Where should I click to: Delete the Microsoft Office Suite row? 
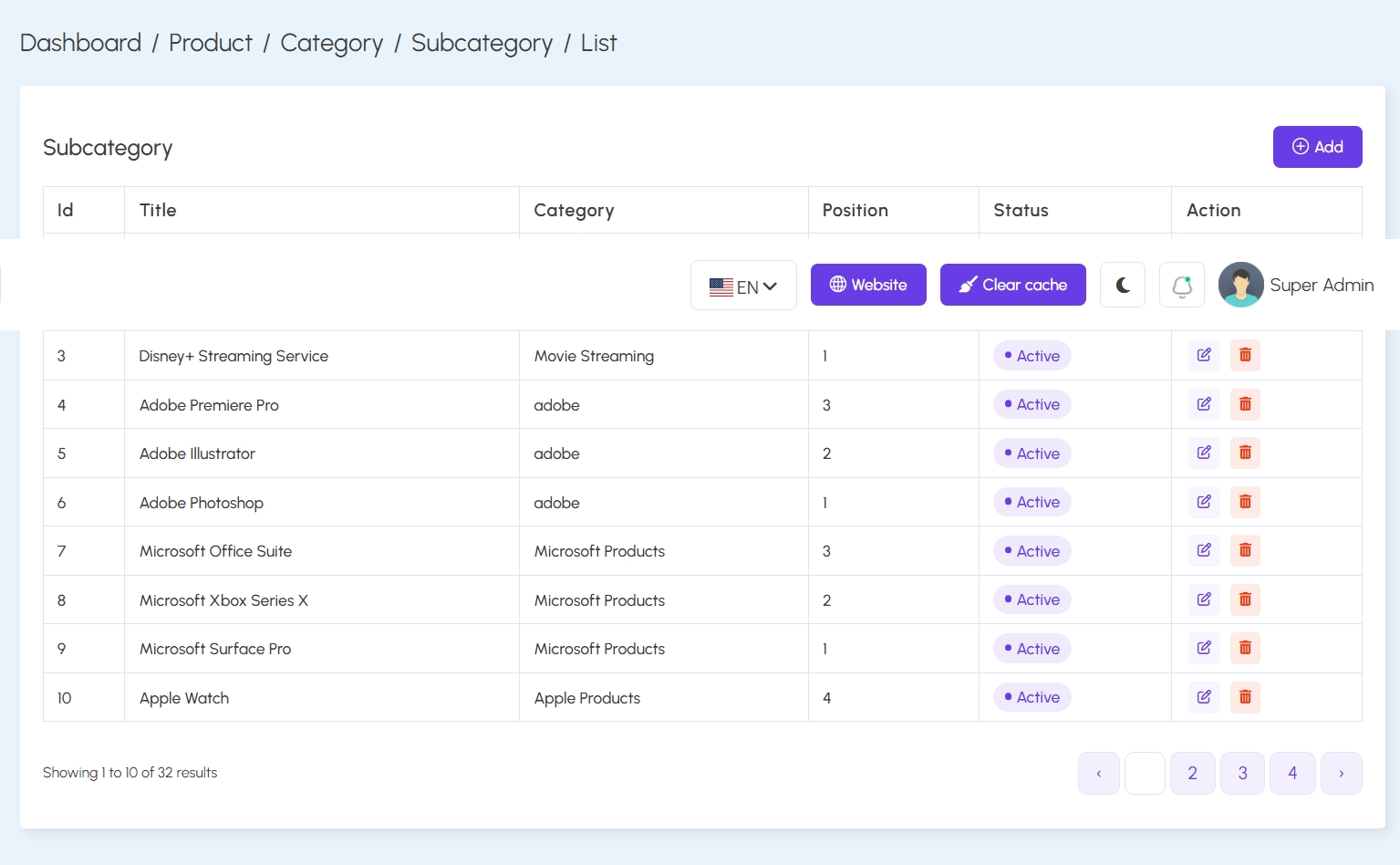click(x=1245, y=550)
